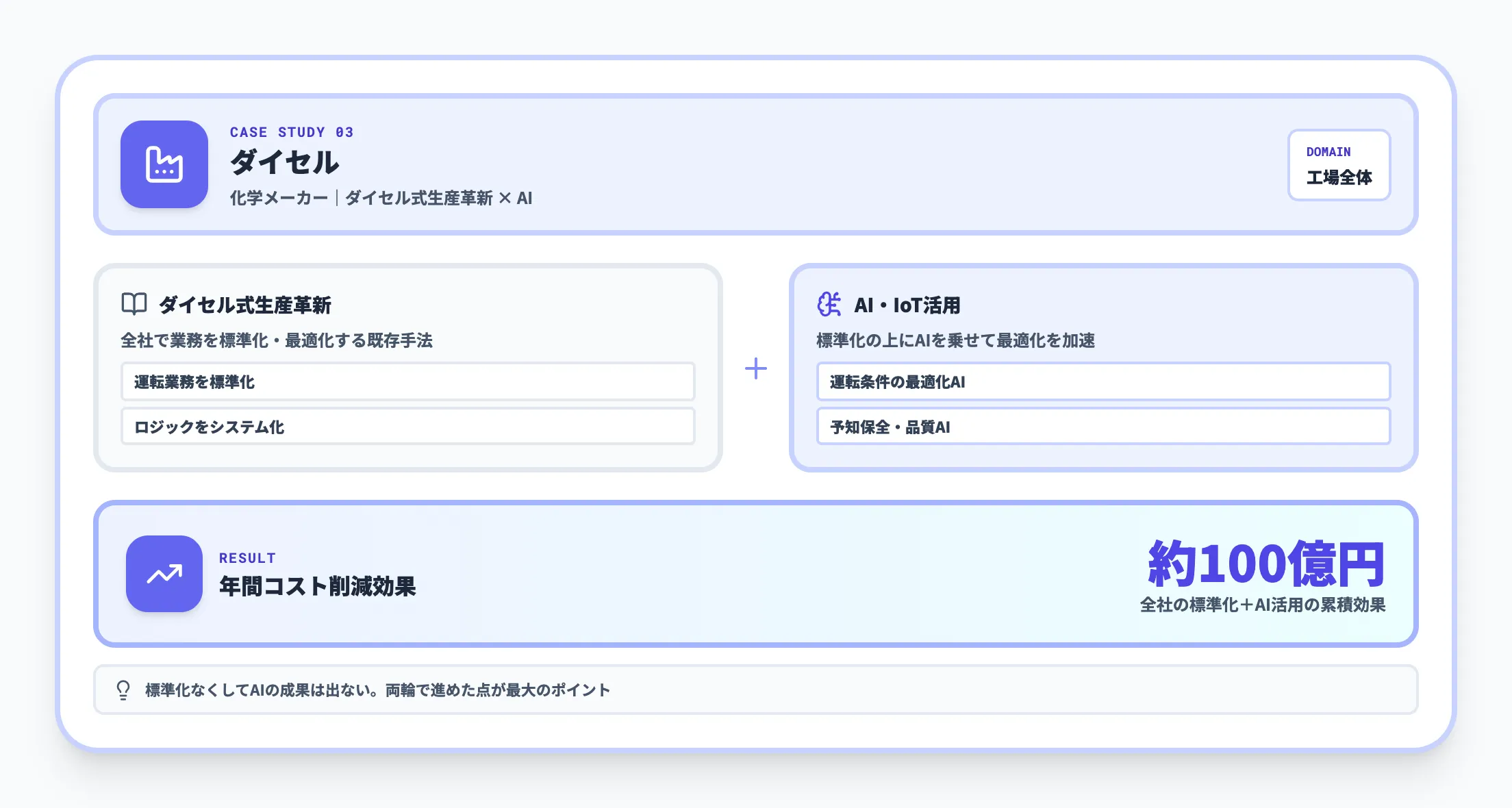Select the 運転業務を標準化 item

tap(408, 381)
